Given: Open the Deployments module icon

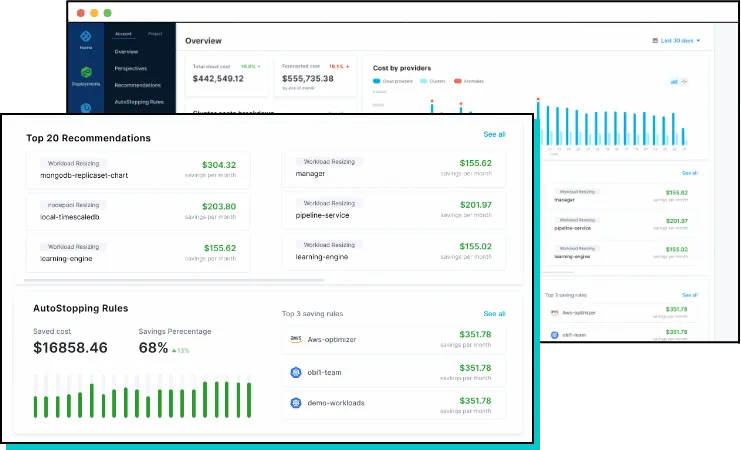Looking at the screenshot, I should (x=86, y=72).
